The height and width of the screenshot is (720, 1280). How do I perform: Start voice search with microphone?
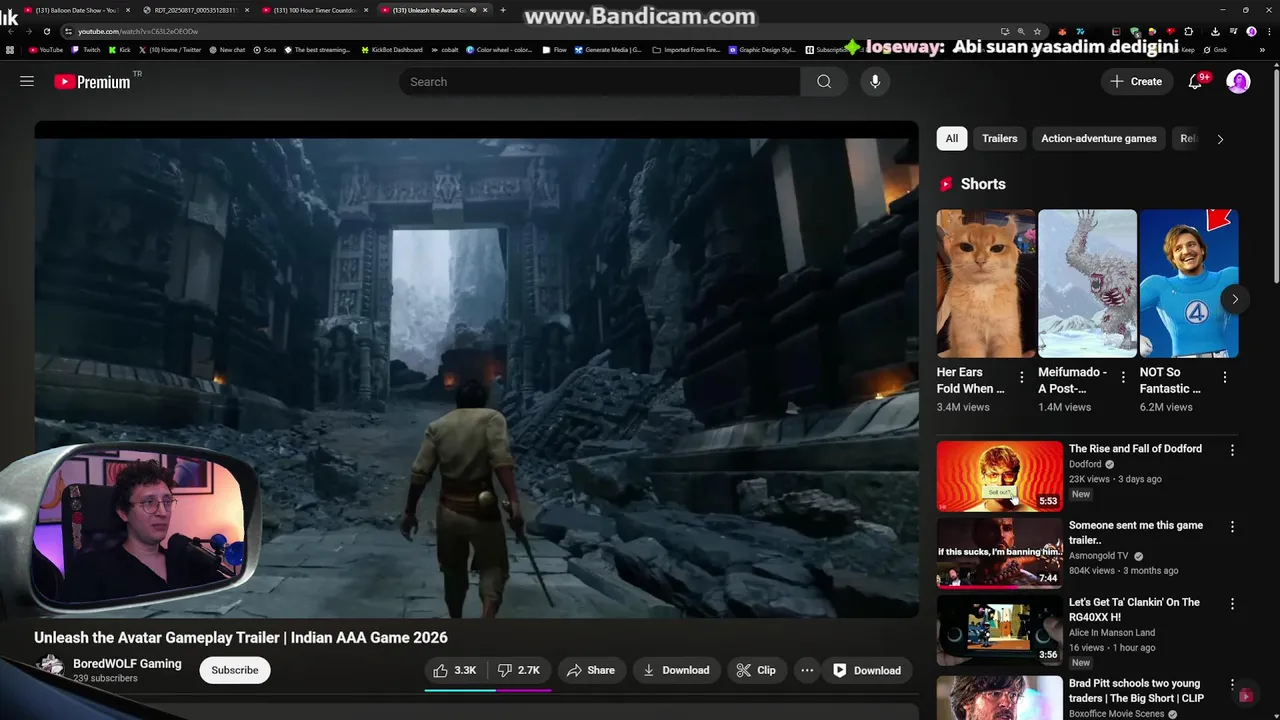click(x=875, y=82)
